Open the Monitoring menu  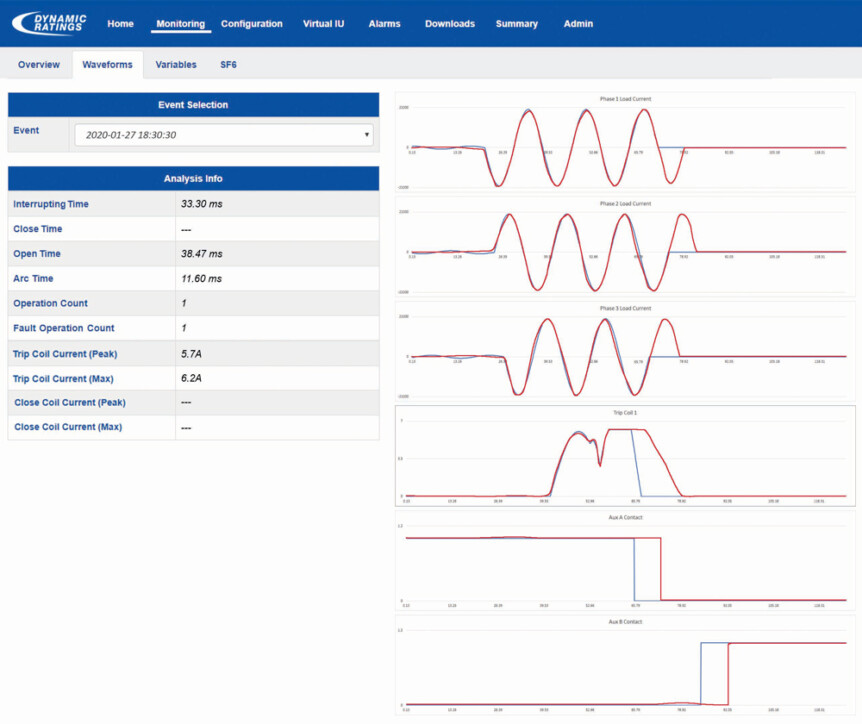180,23
